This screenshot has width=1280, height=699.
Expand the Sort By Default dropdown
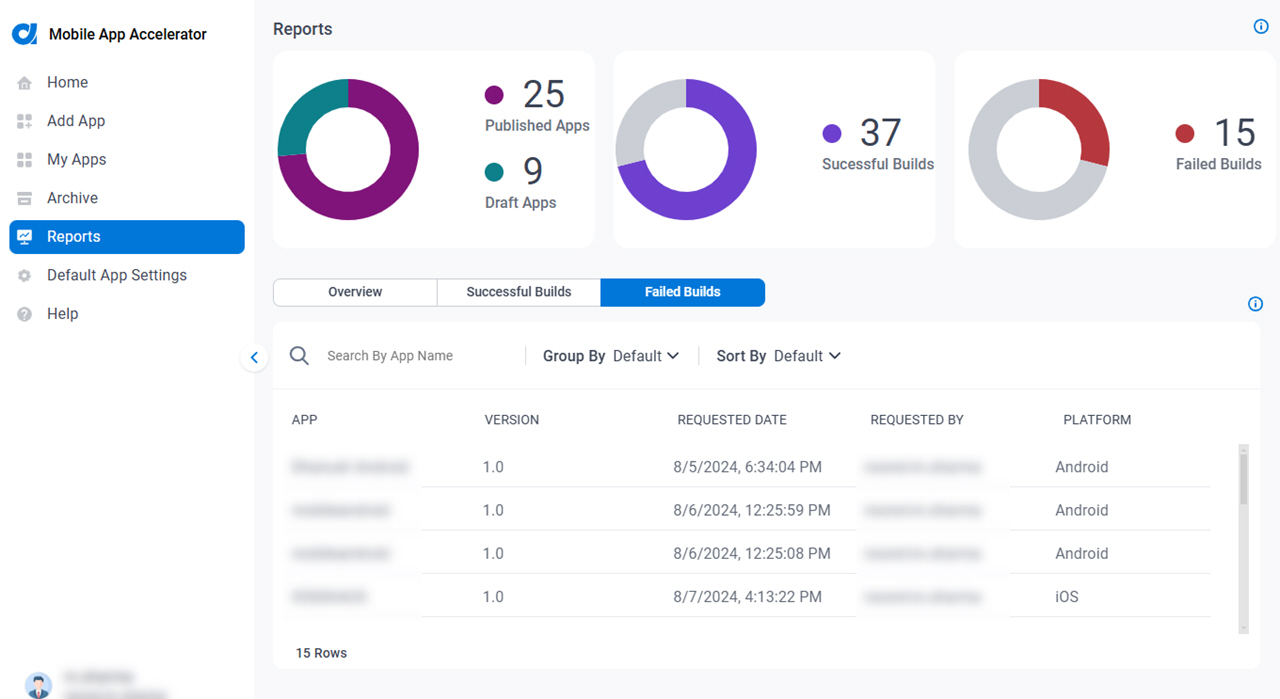coord(779,356)
